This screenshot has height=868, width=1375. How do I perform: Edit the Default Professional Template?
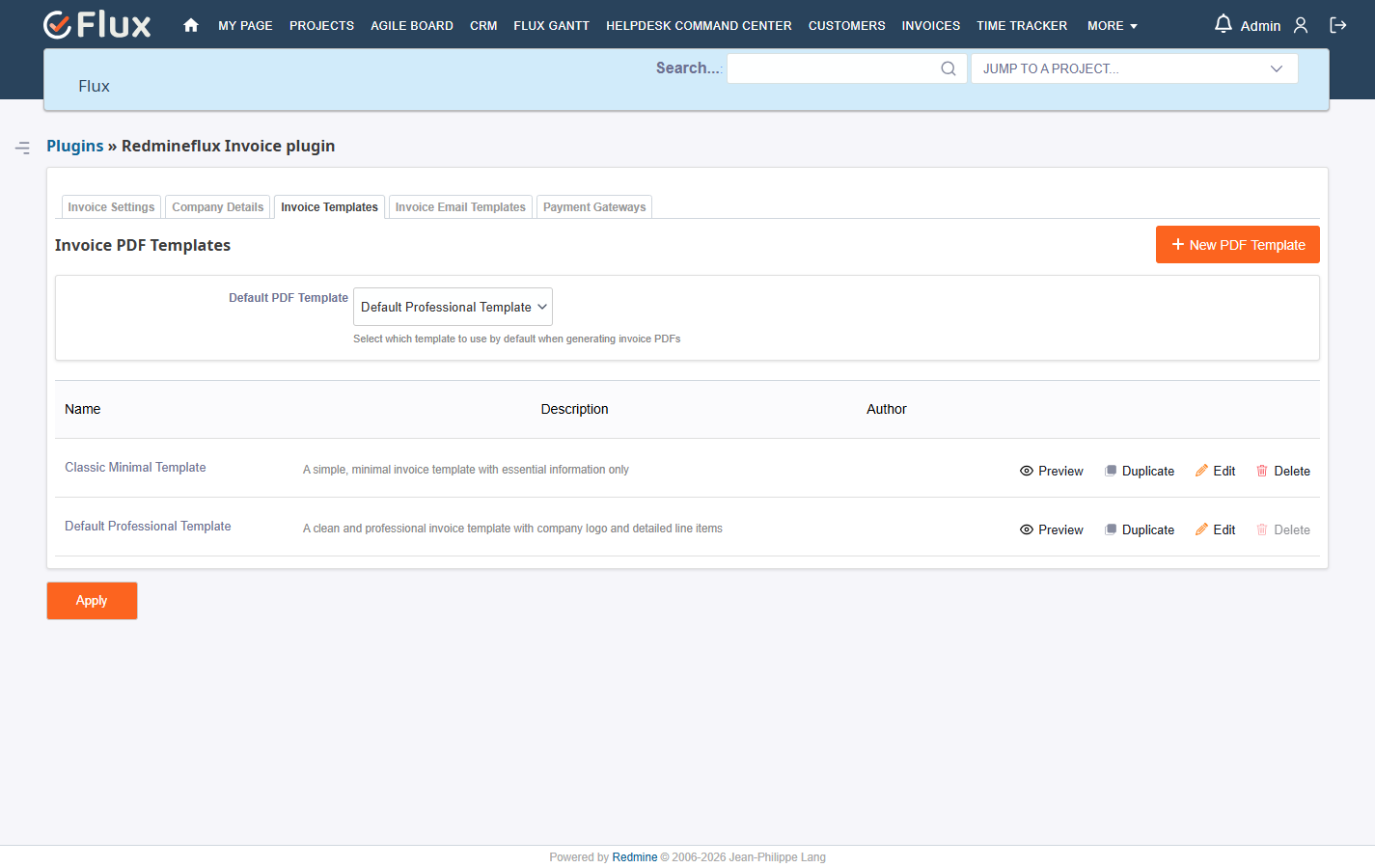click(x=1216, y=529)
